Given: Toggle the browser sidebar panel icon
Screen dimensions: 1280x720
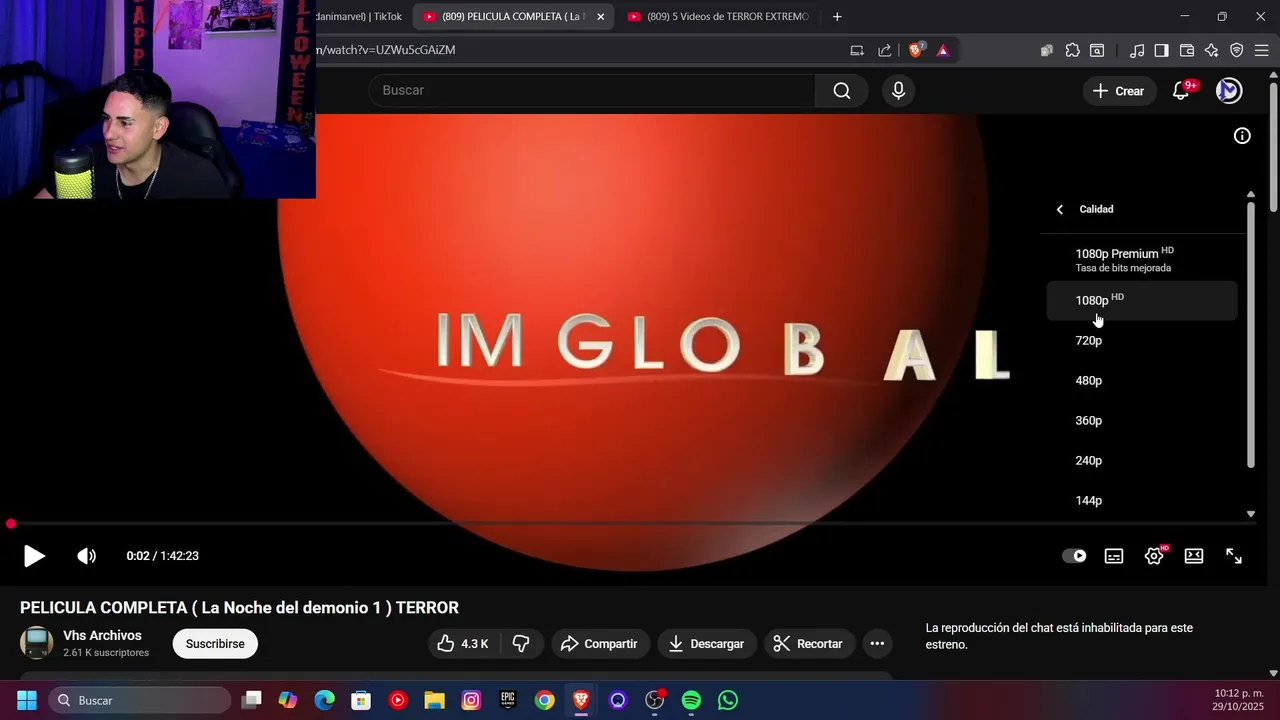Looking at the screenshot, I should (x=1161, y=50).
